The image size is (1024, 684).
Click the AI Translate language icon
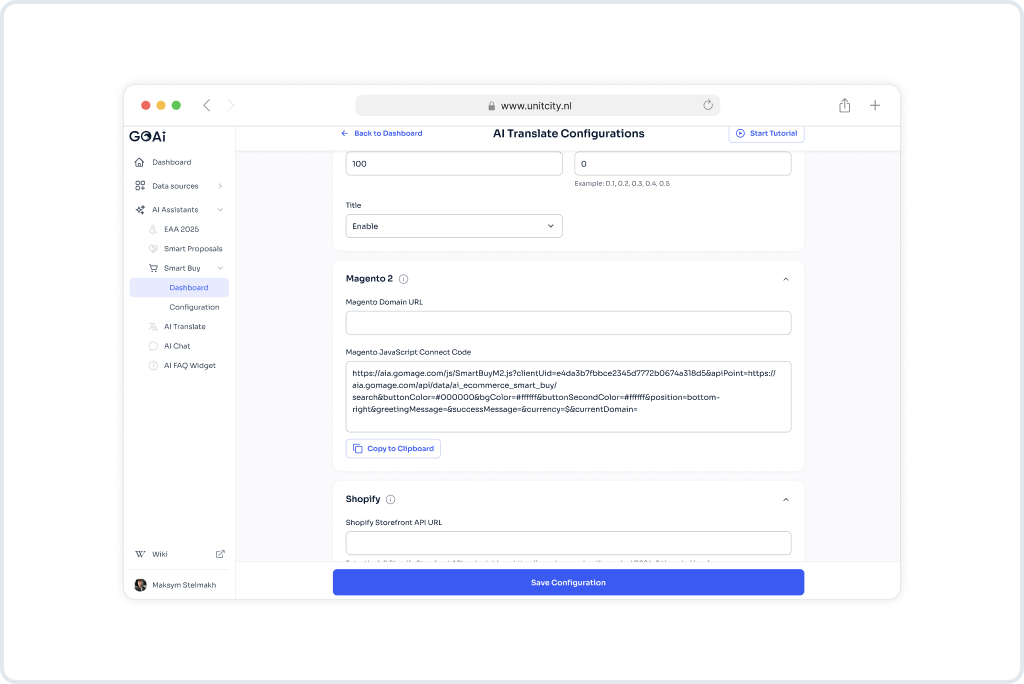coord(153,327)
